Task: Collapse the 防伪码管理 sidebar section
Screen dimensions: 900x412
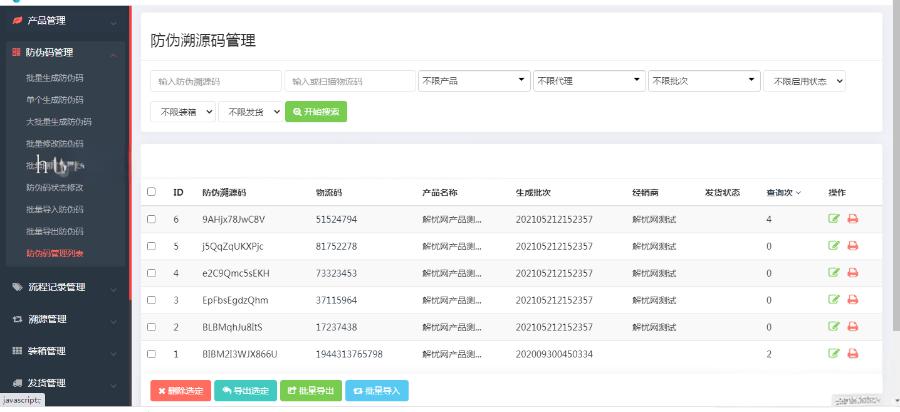Action: coord(63,53)
